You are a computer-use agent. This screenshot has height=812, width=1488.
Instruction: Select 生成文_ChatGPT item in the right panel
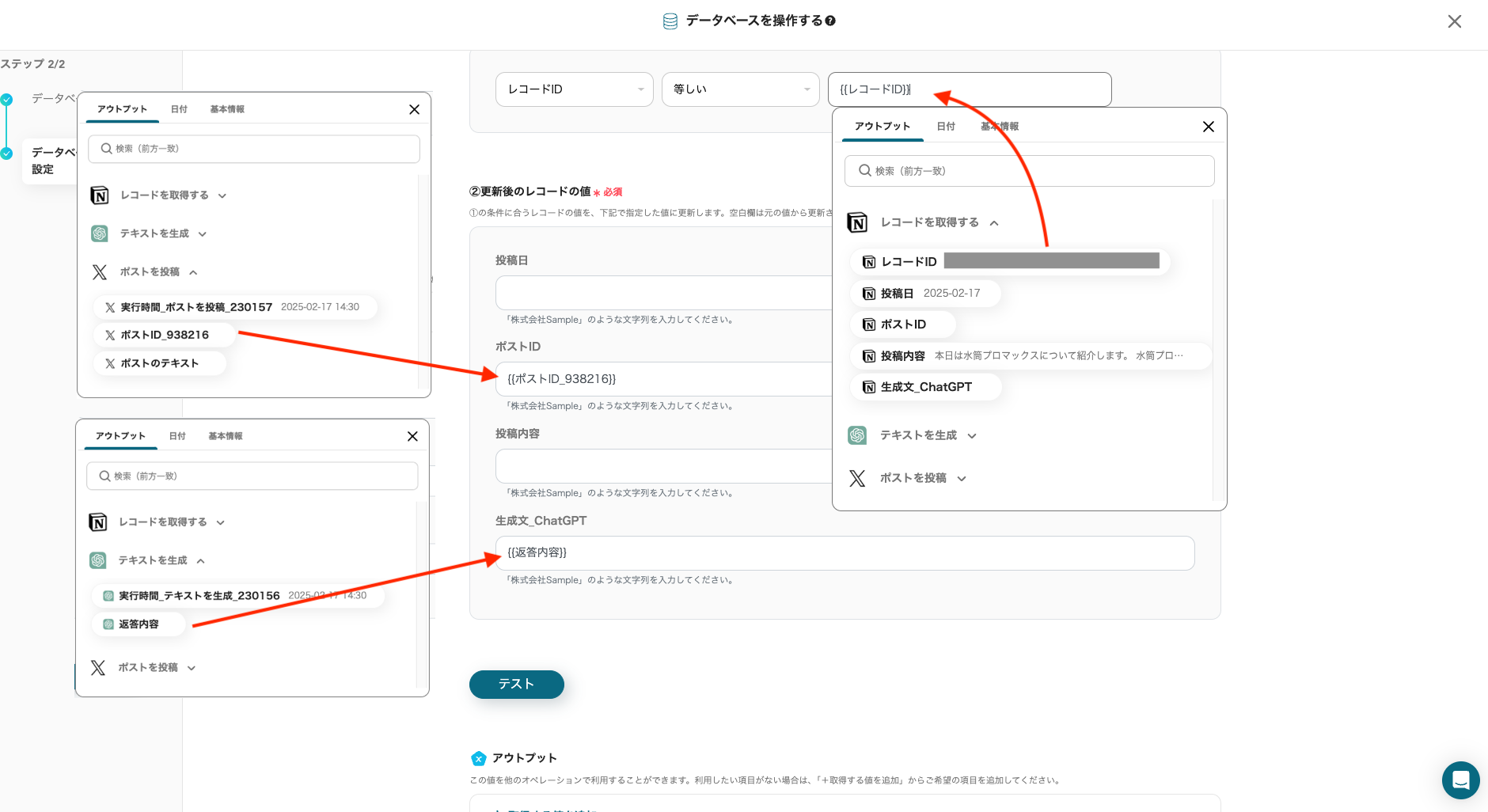point(926,387)
